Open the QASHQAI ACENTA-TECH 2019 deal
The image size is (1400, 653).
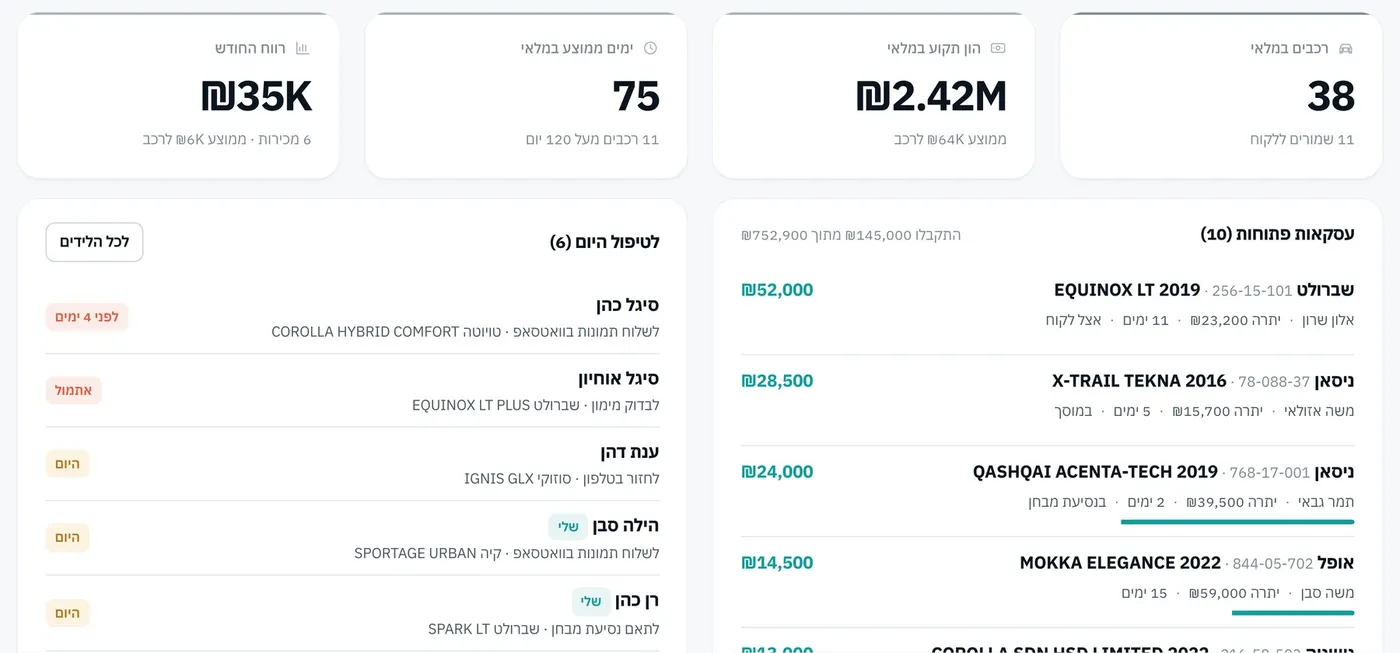(x=1047, y=486)
